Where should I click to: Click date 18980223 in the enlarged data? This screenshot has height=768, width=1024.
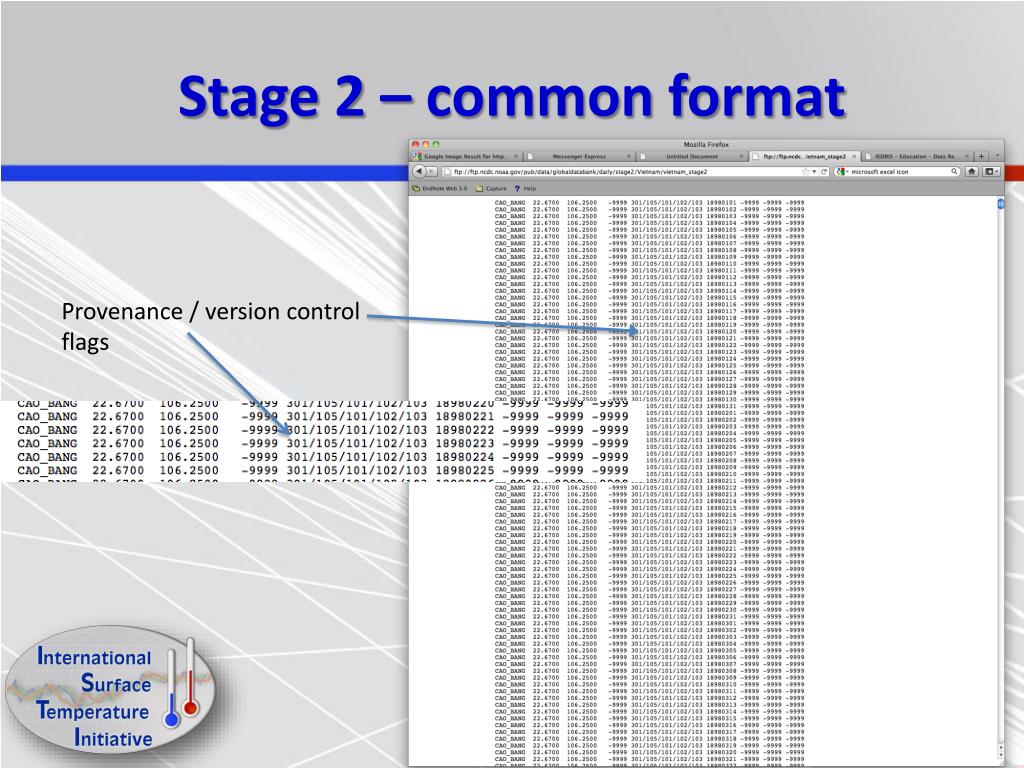(x=465, y=443)
